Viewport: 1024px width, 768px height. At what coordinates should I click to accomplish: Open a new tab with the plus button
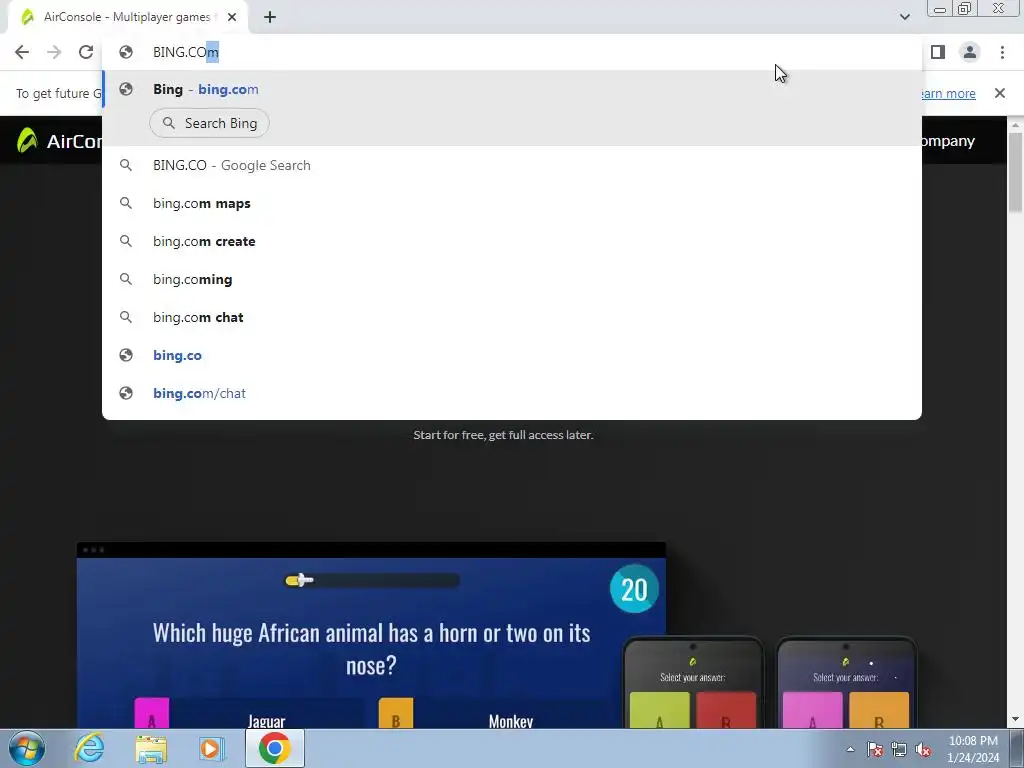pos(270,18)
